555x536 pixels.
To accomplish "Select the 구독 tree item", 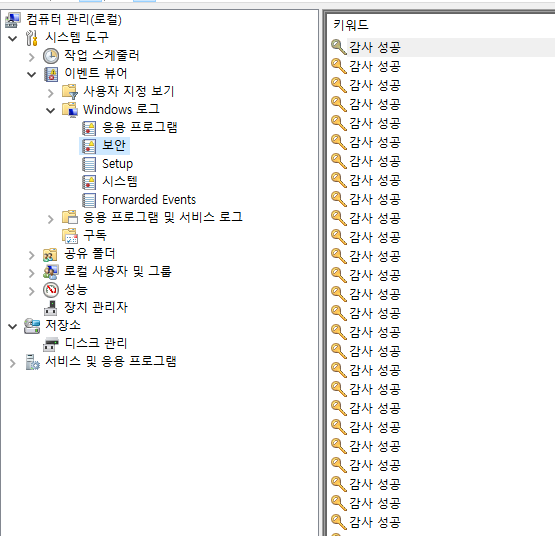I will pos(95,235).
